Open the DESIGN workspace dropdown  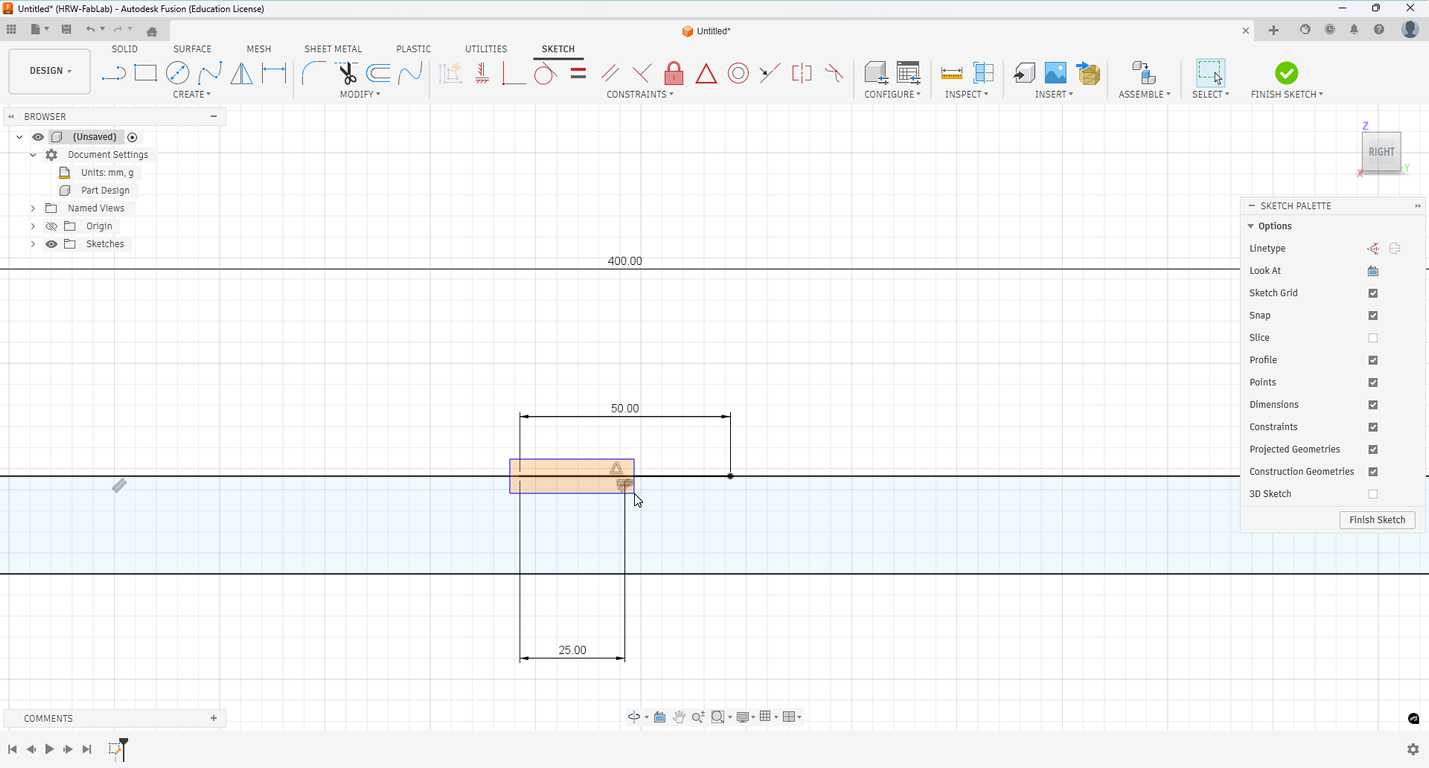click(50, 71)
